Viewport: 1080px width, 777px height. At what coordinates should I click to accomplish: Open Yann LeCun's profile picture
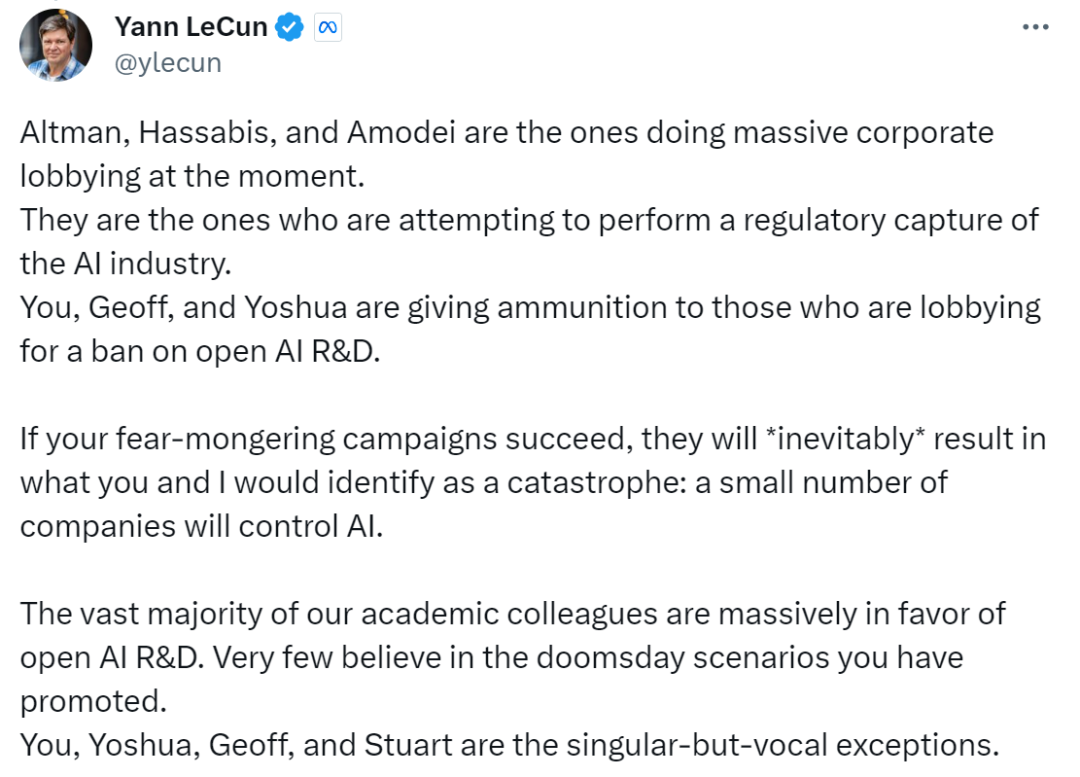pos(56,45)
